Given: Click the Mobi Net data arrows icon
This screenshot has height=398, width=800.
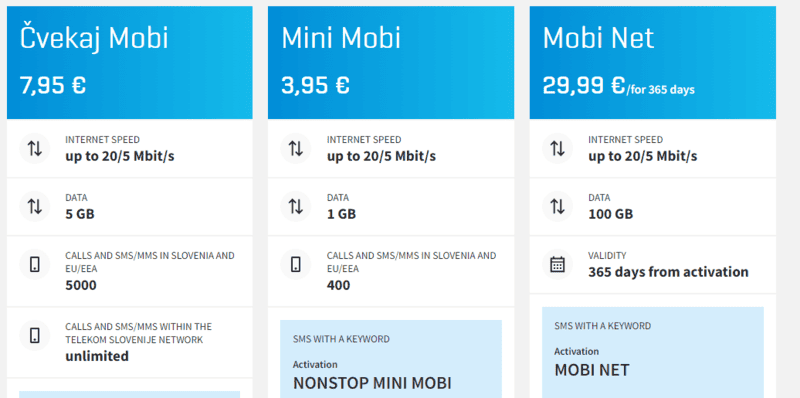Looking at the screenshot, I should tap(557, 207).
